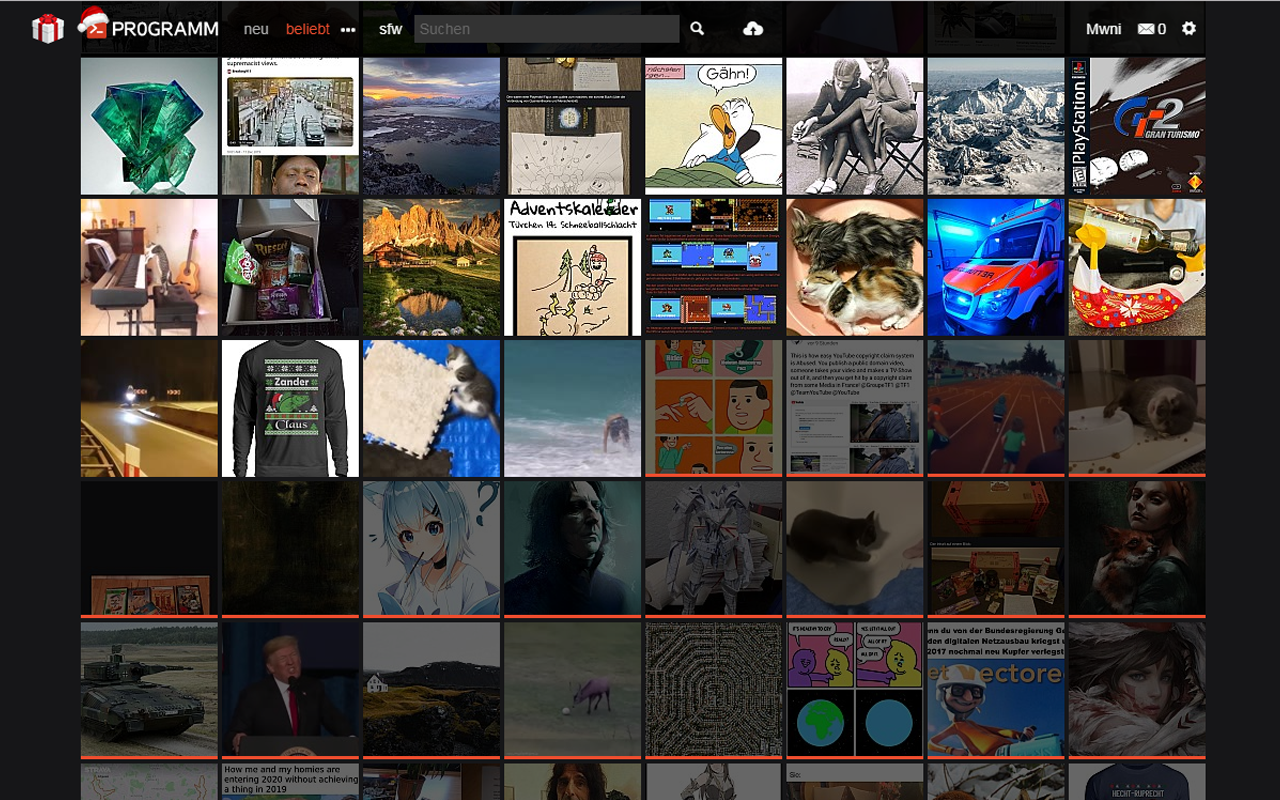Open the settings gear icon

(1189, 29)
